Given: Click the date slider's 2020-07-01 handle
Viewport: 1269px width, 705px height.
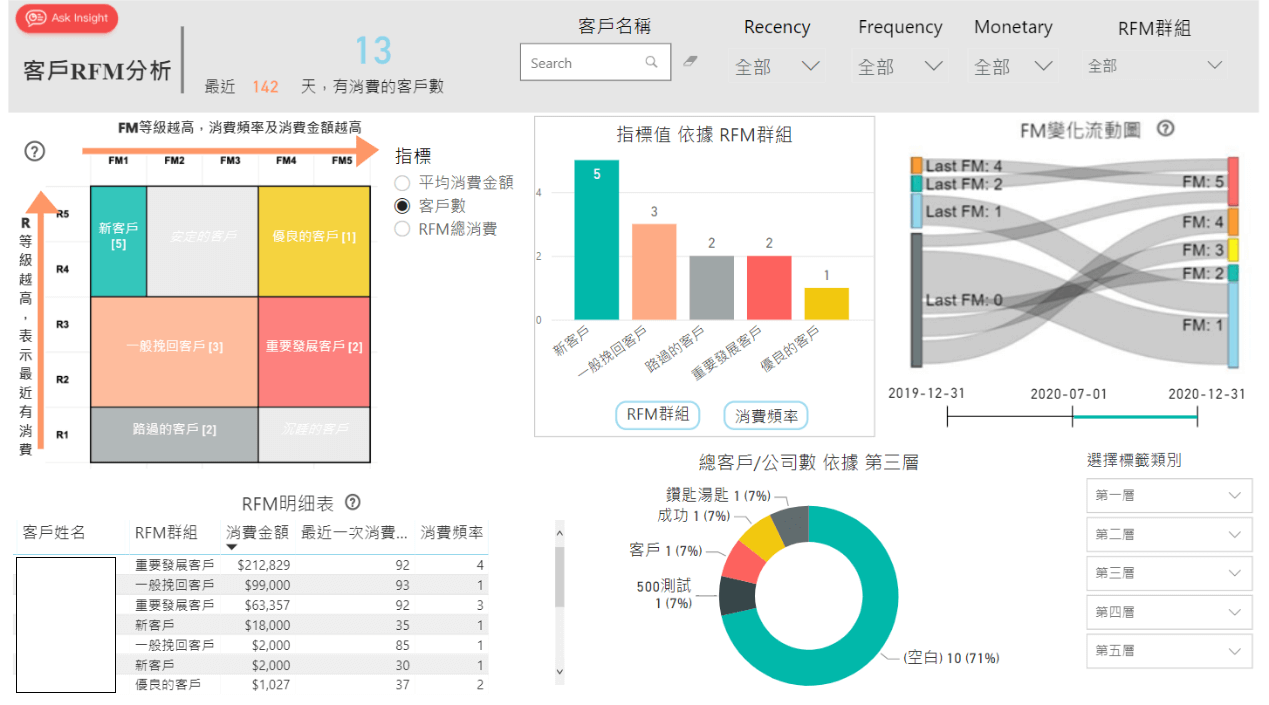Looking at the screenshot, I should coord(1072,418).
